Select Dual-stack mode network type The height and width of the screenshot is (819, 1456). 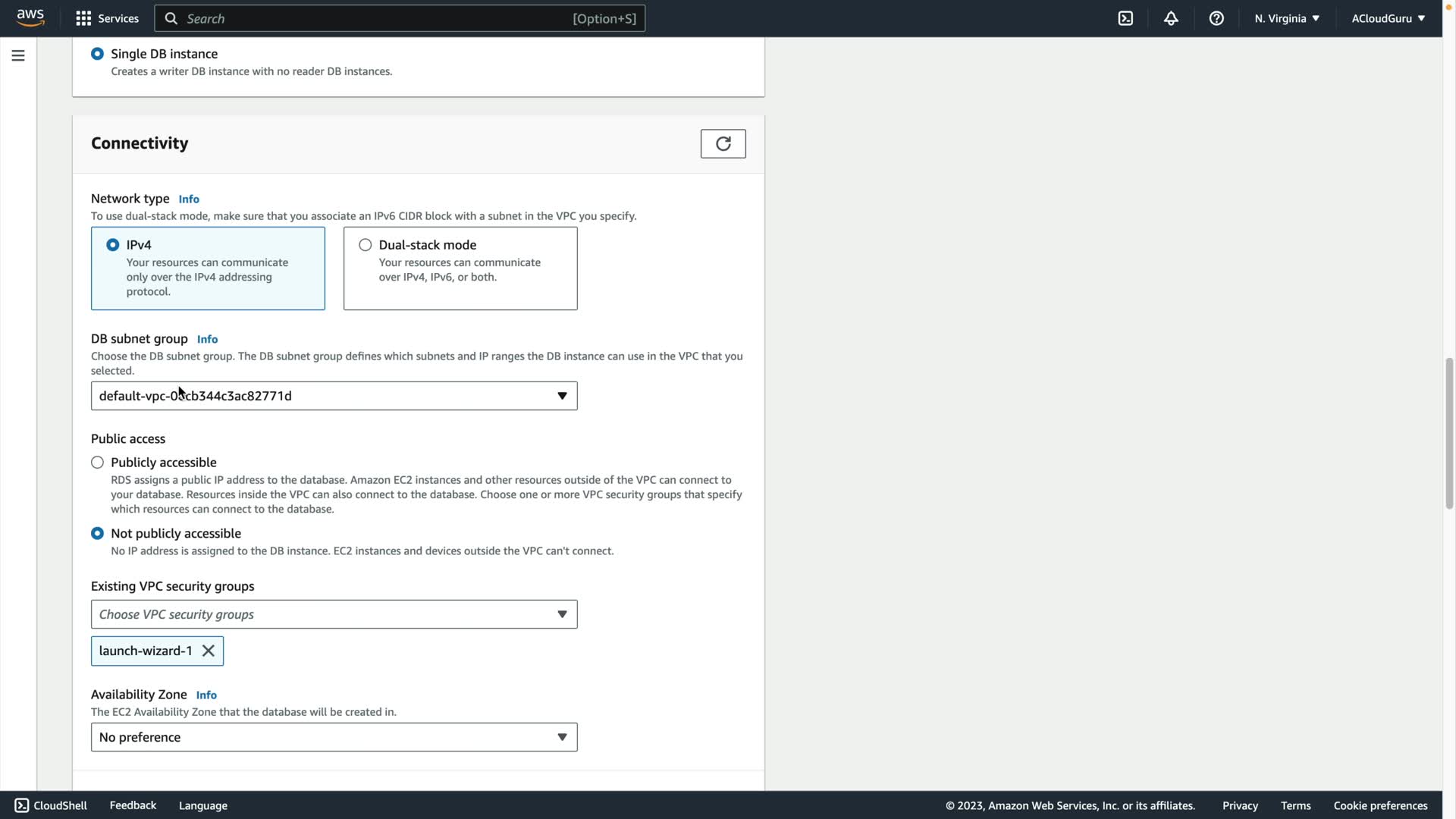pos(366,245)
